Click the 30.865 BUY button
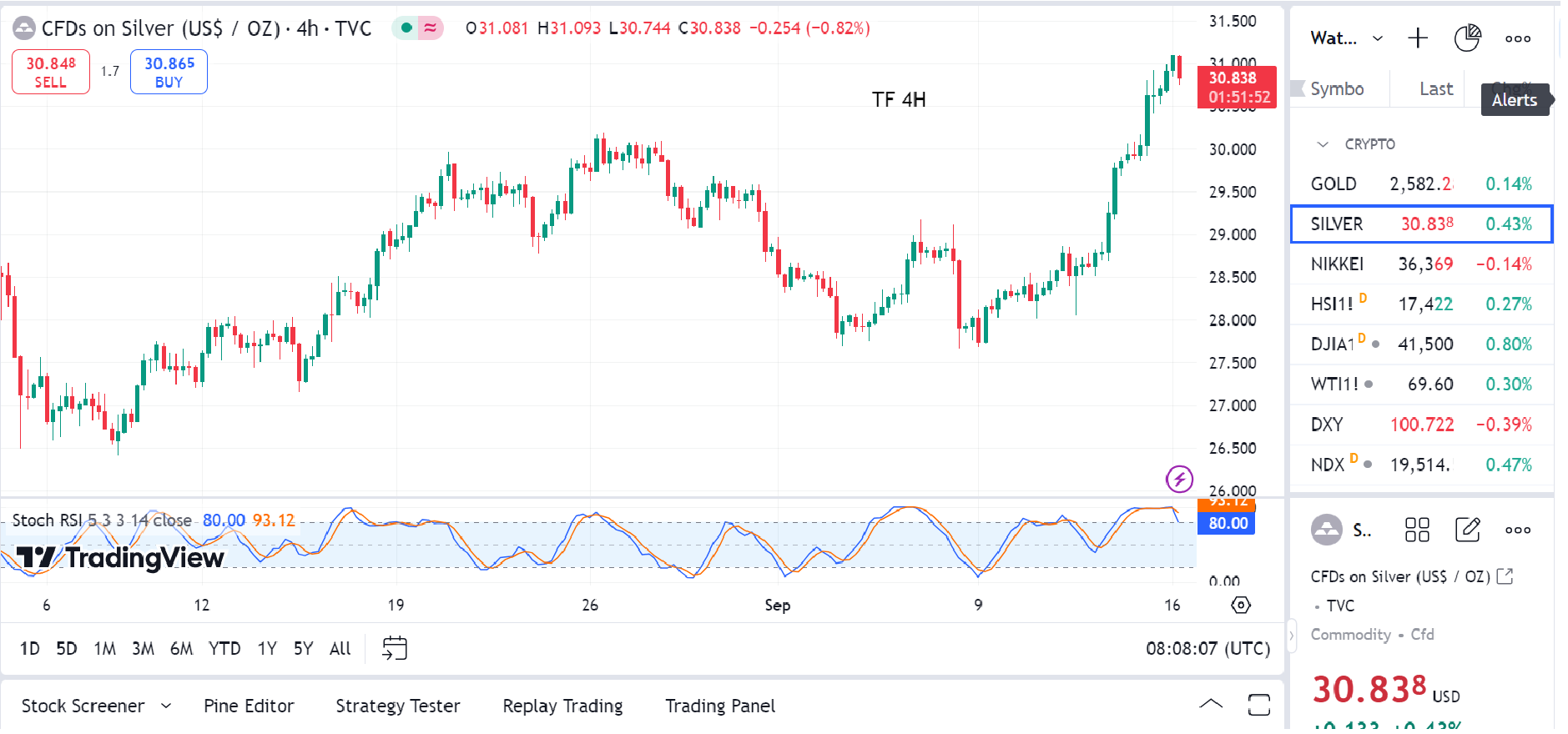The width and height of the screenshot is (1568, 734). tap(169, 73)
